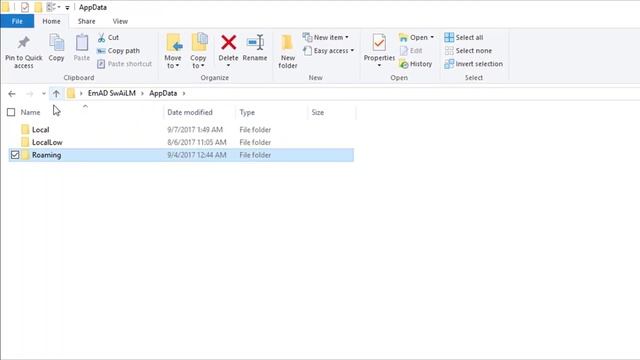Click Local's date 9/7/2017 1:49 AM

pos(195,130)
